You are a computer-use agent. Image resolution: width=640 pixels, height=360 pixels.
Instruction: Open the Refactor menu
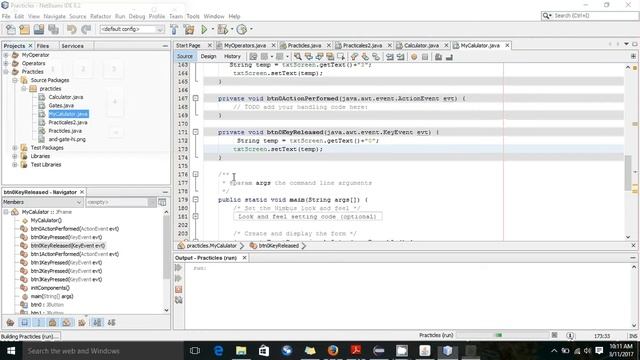click(x=100, y=16)
